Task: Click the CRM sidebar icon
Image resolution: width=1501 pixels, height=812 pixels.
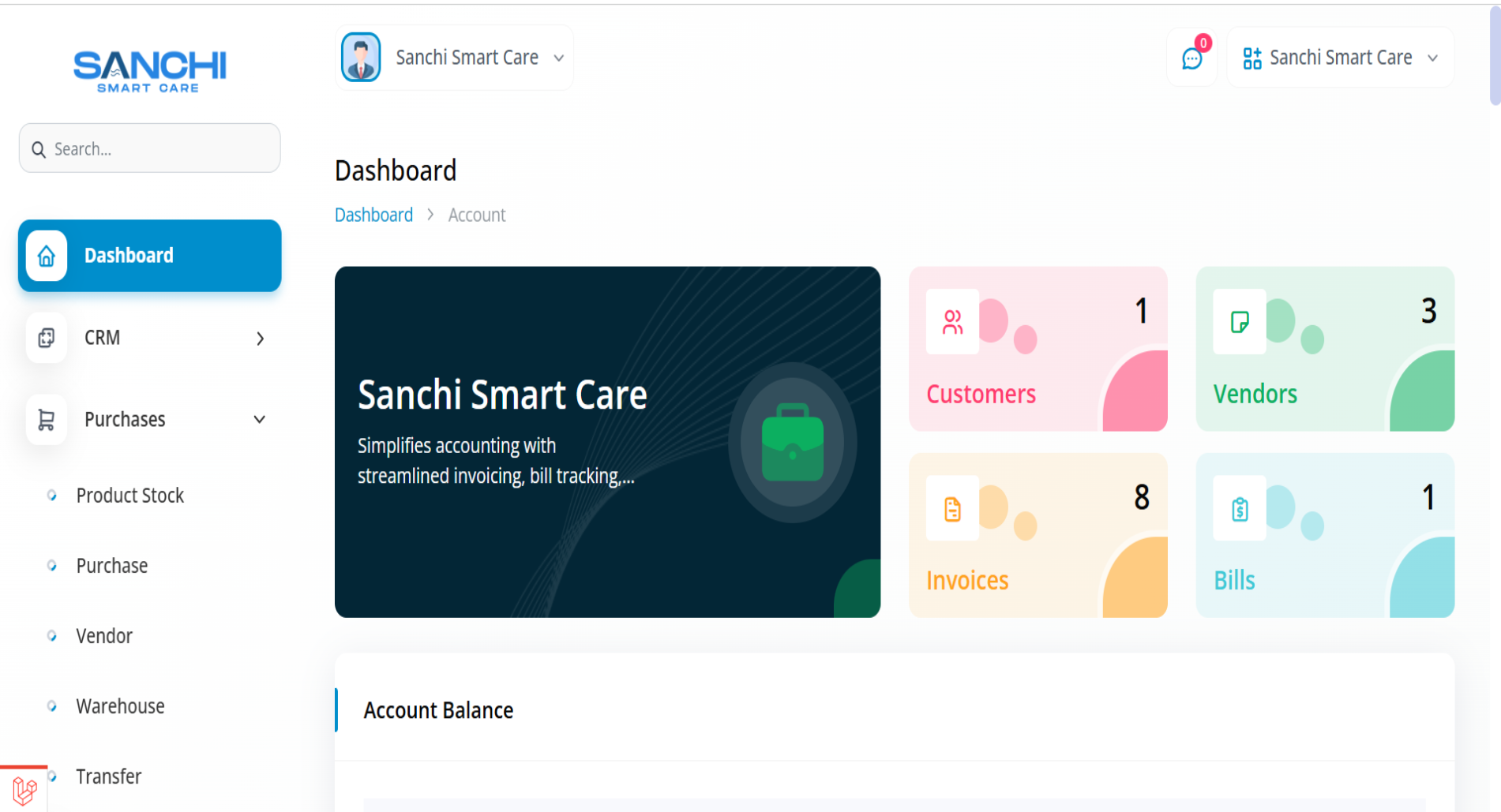Action: click(47, 338)
